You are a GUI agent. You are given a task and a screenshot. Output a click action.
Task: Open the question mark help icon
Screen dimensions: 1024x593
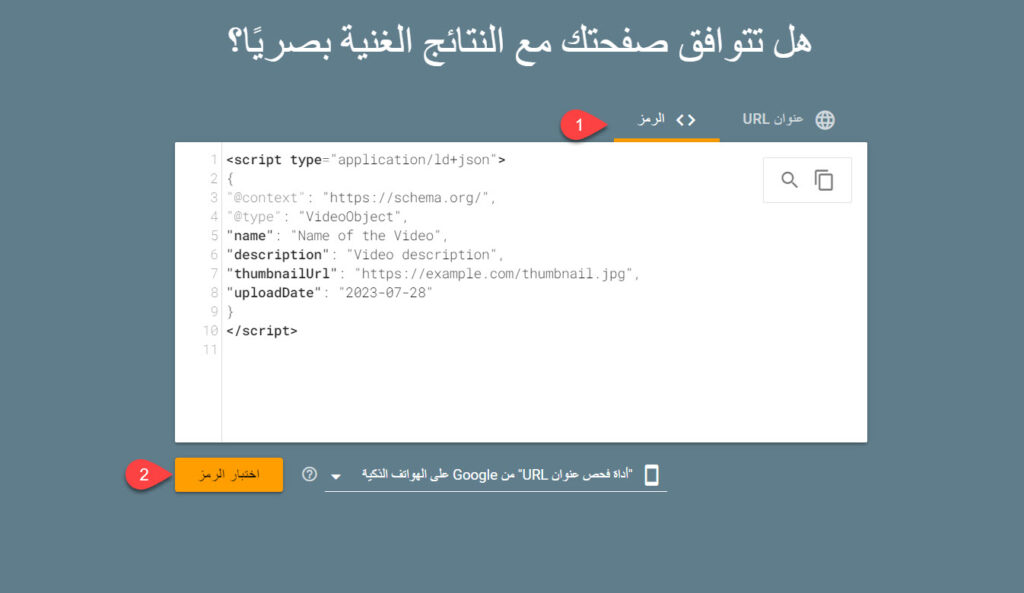point(309,475)
